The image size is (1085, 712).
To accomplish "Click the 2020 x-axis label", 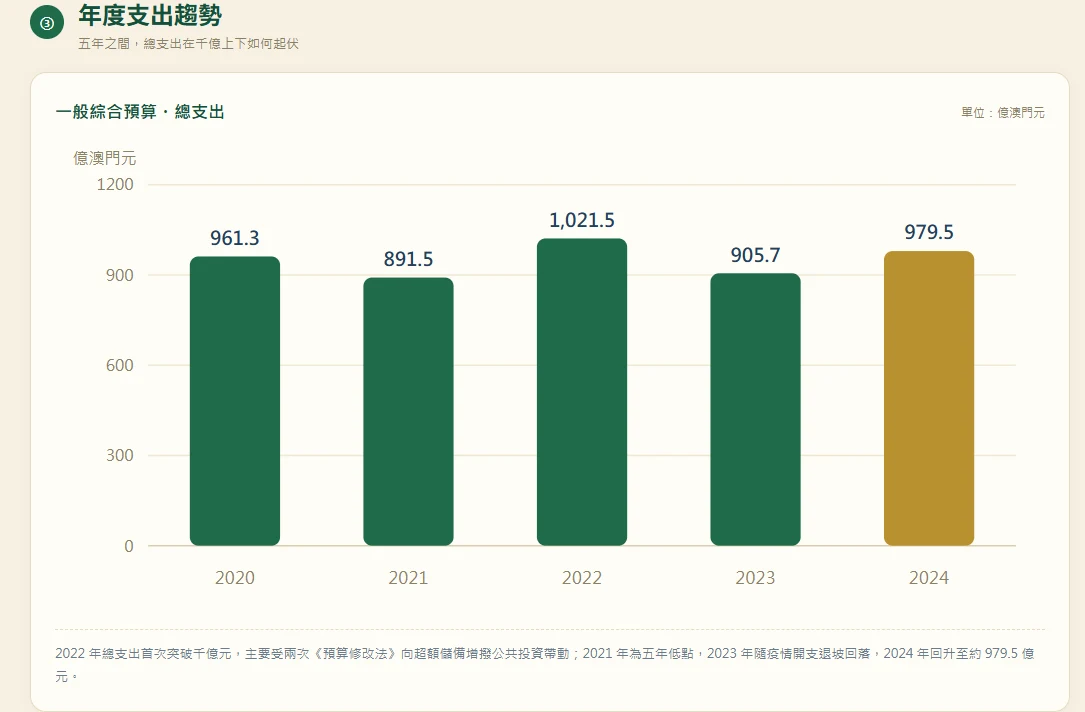I will pyautogui.click(x=235, y=578).
